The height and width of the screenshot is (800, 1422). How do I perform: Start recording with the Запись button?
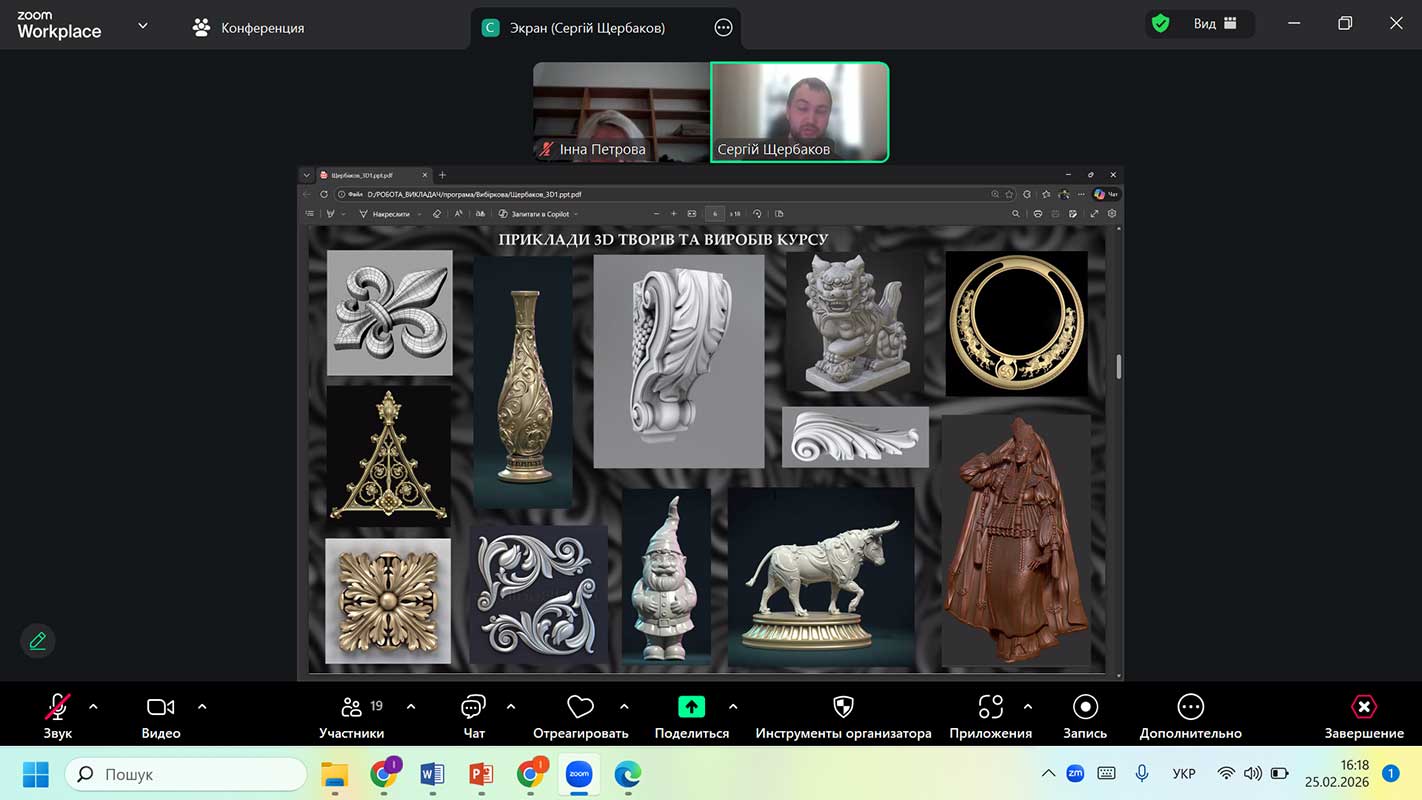[x=1085, y=708]
